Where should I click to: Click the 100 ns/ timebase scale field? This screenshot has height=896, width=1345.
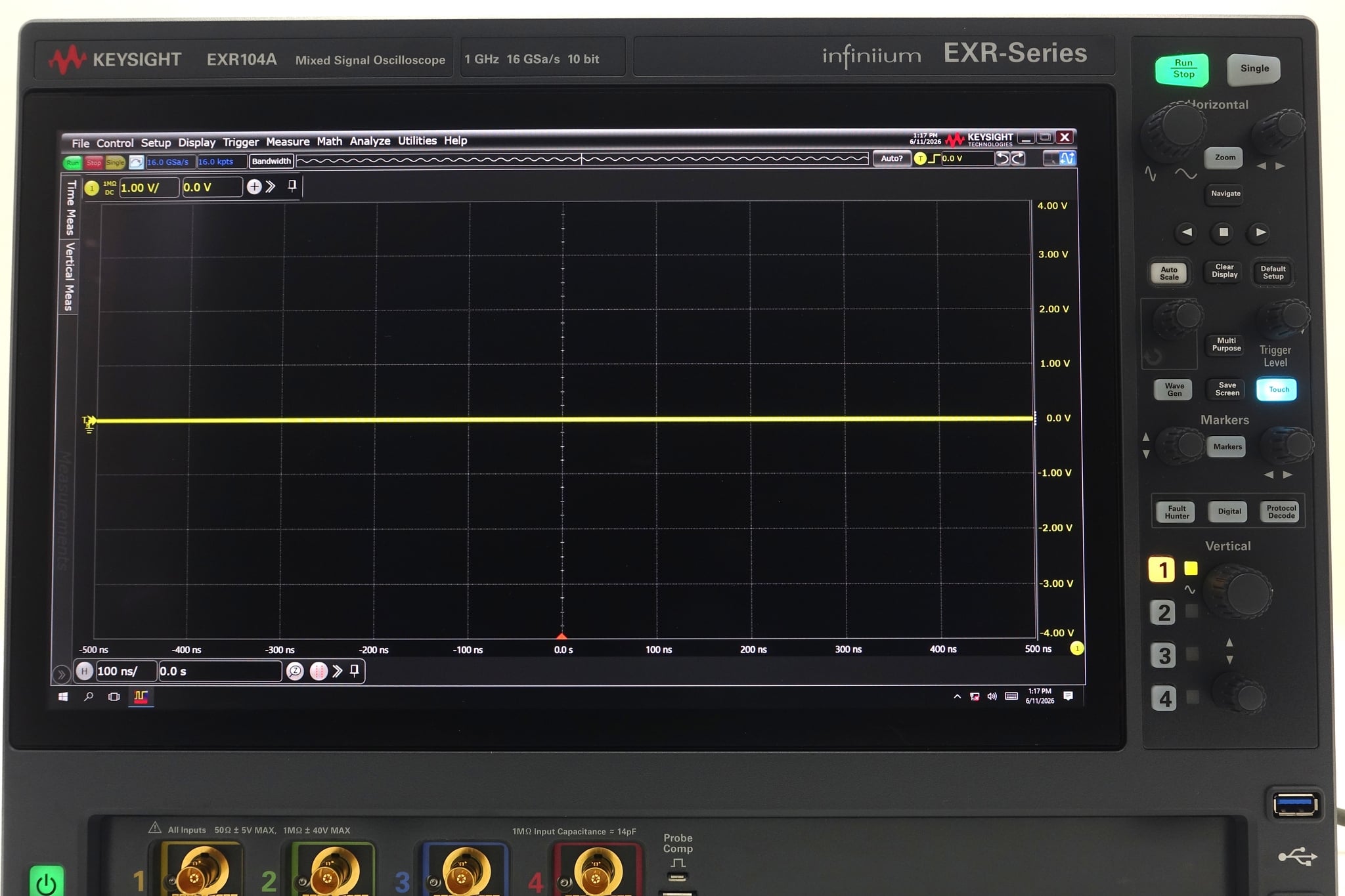(126, 671)
